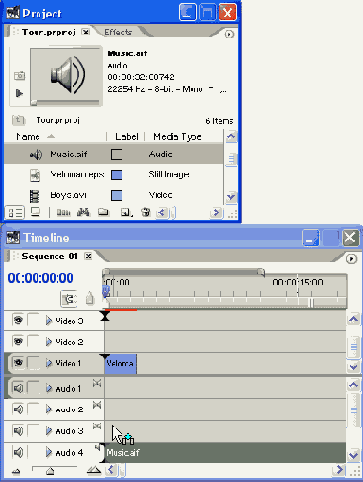Image resolution: width=363 pixels, height=482 pixels.
Task: Click the Timeline zoom slider handle
Action: (50, 471)
